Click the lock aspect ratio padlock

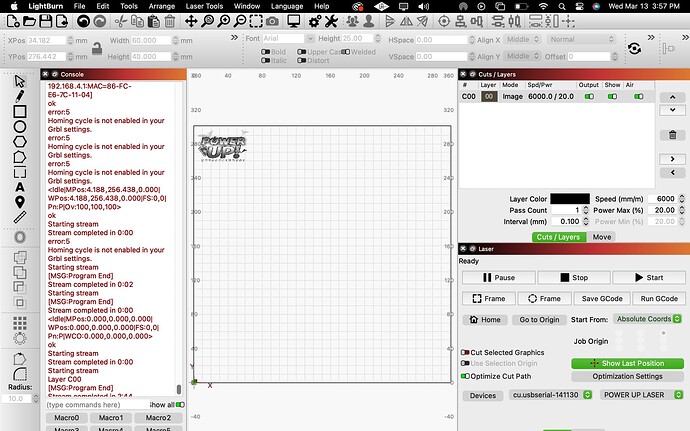tap(97, 48)
